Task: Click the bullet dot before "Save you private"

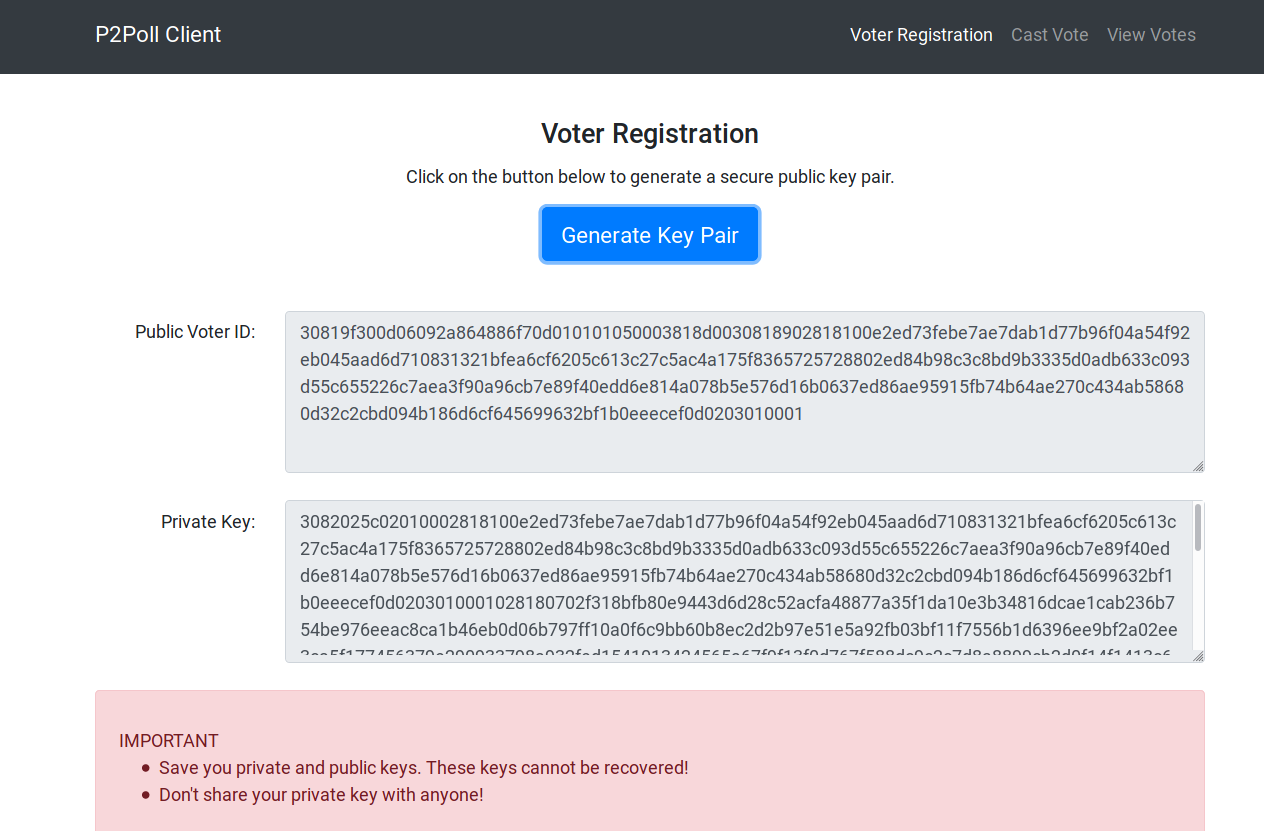Action: click(x=146, y=768)
